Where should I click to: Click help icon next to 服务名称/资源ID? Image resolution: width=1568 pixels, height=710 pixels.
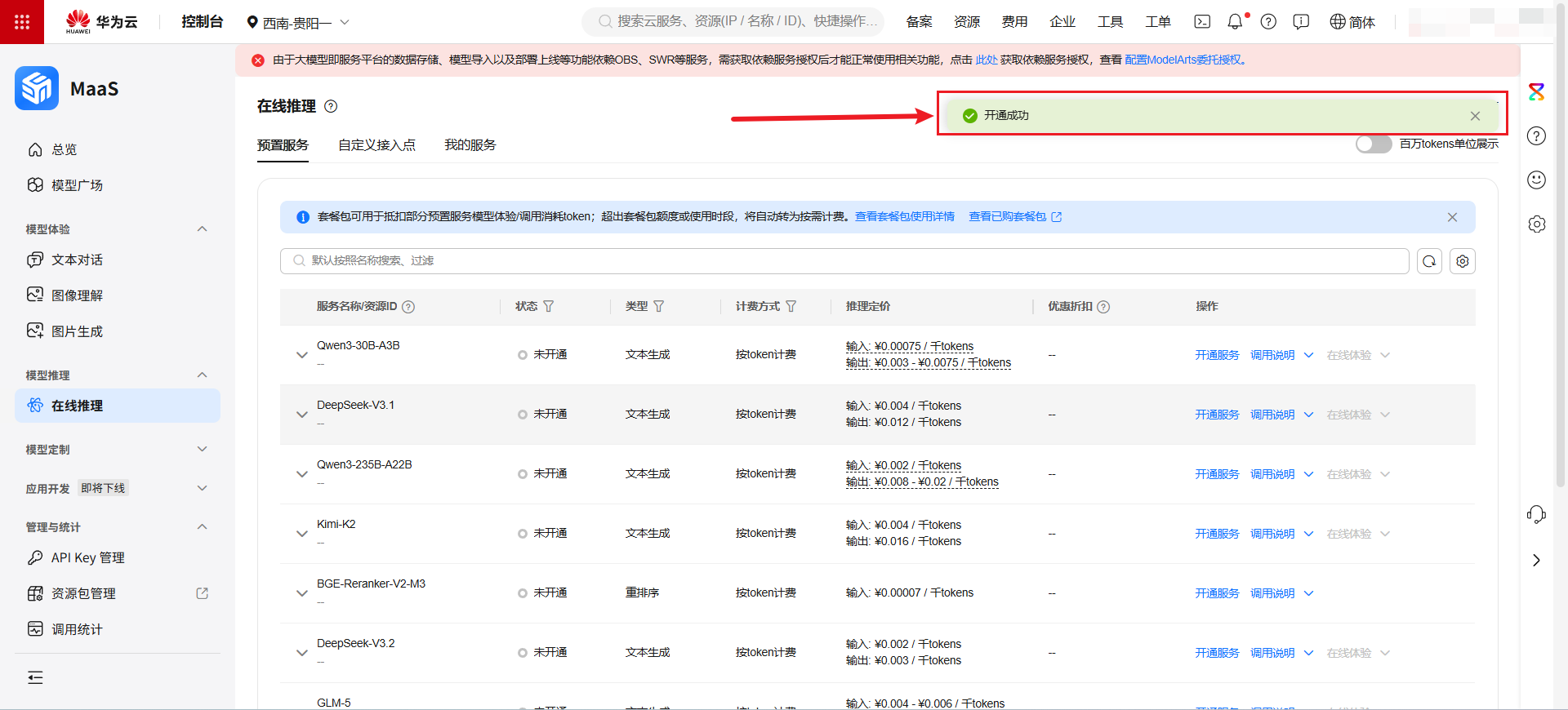pos(408,307)
